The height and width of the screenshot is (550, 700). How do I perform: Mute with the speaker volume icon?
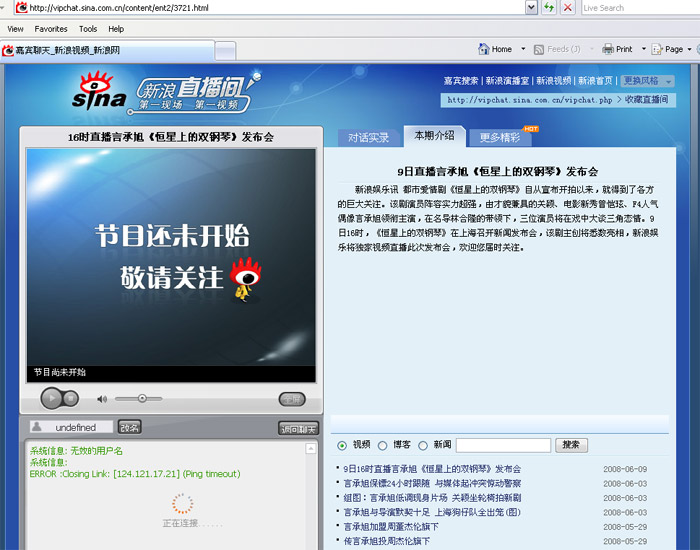tap(102, 399)
